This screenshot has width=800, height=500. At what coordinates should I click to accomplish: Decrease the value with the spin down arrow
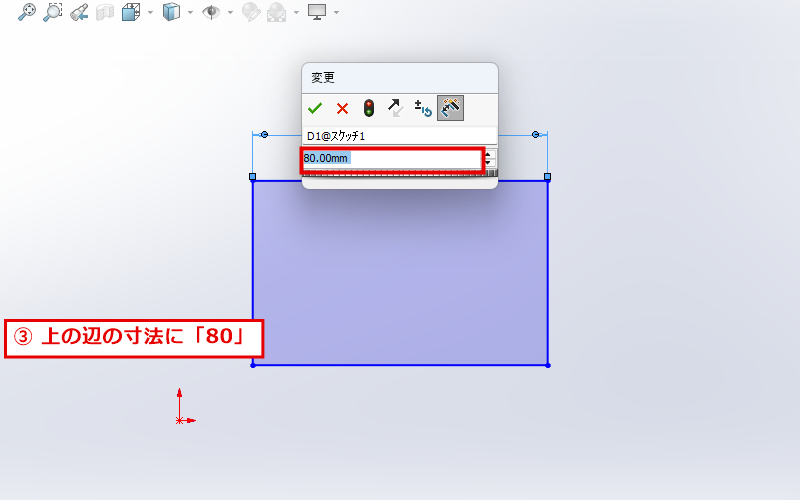coord(488,163)
